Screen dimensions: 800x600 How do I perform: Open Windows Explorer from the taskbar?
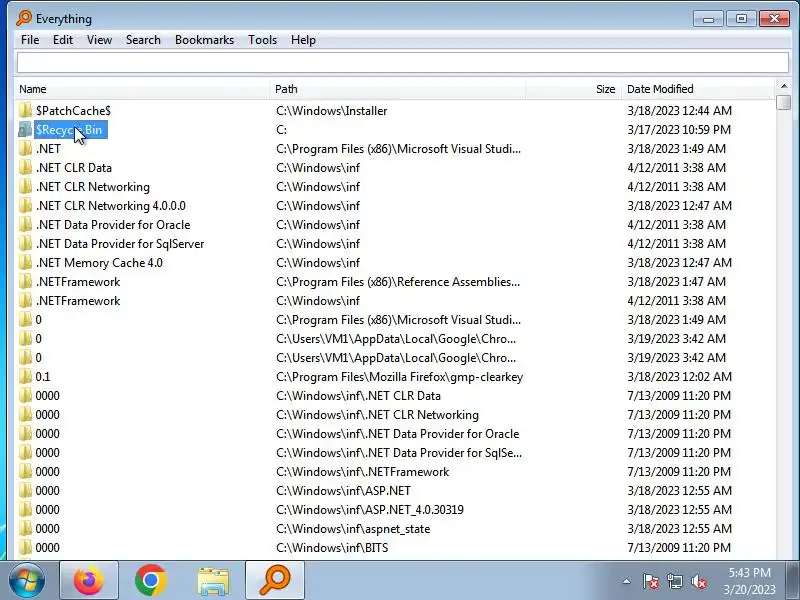(213, 580)
